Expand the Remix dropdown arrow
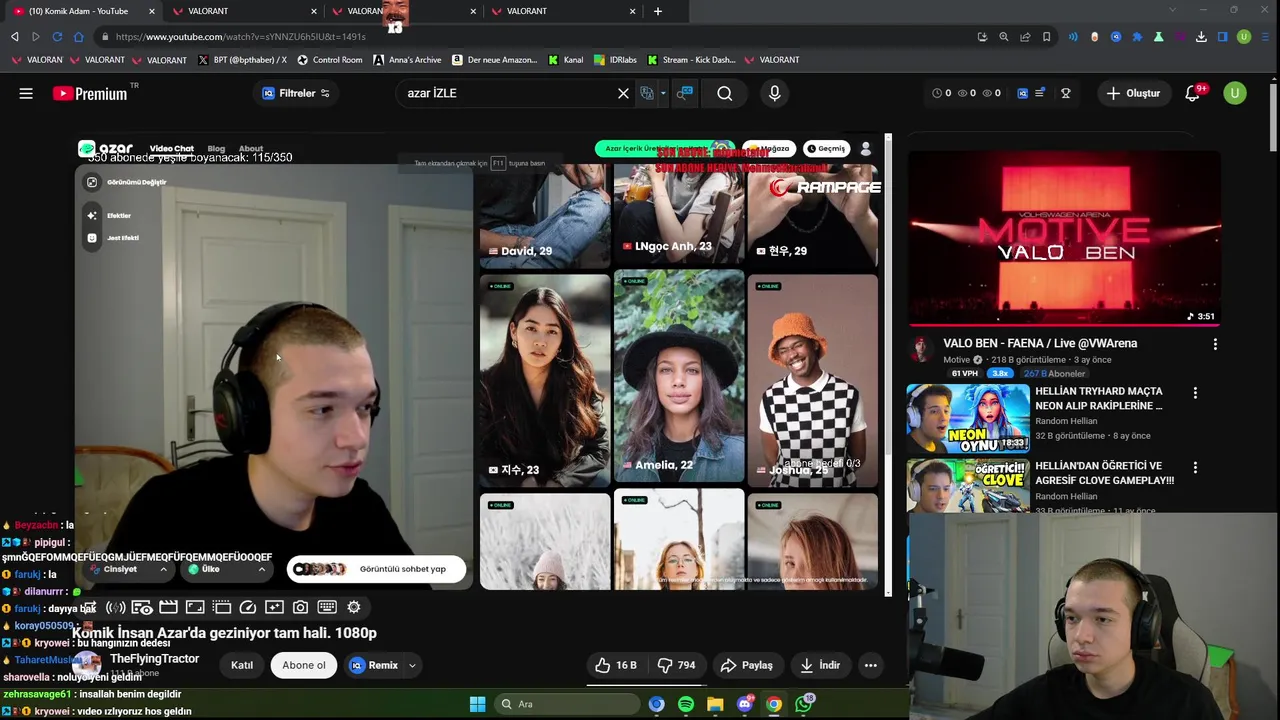The height and width of the screenshot is (720, 1280). (411, 665)
